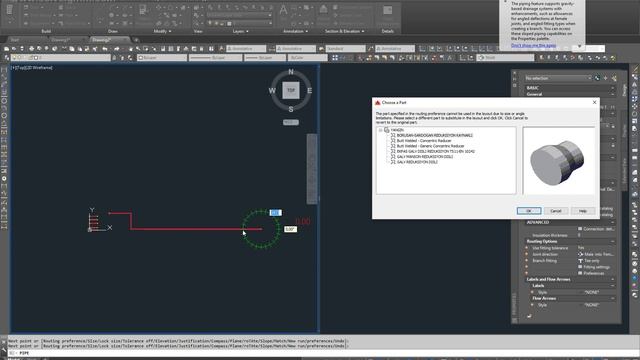Click the reducer part preview image
The height and width of the screenshot is (360, 640).
coord(558,161)
